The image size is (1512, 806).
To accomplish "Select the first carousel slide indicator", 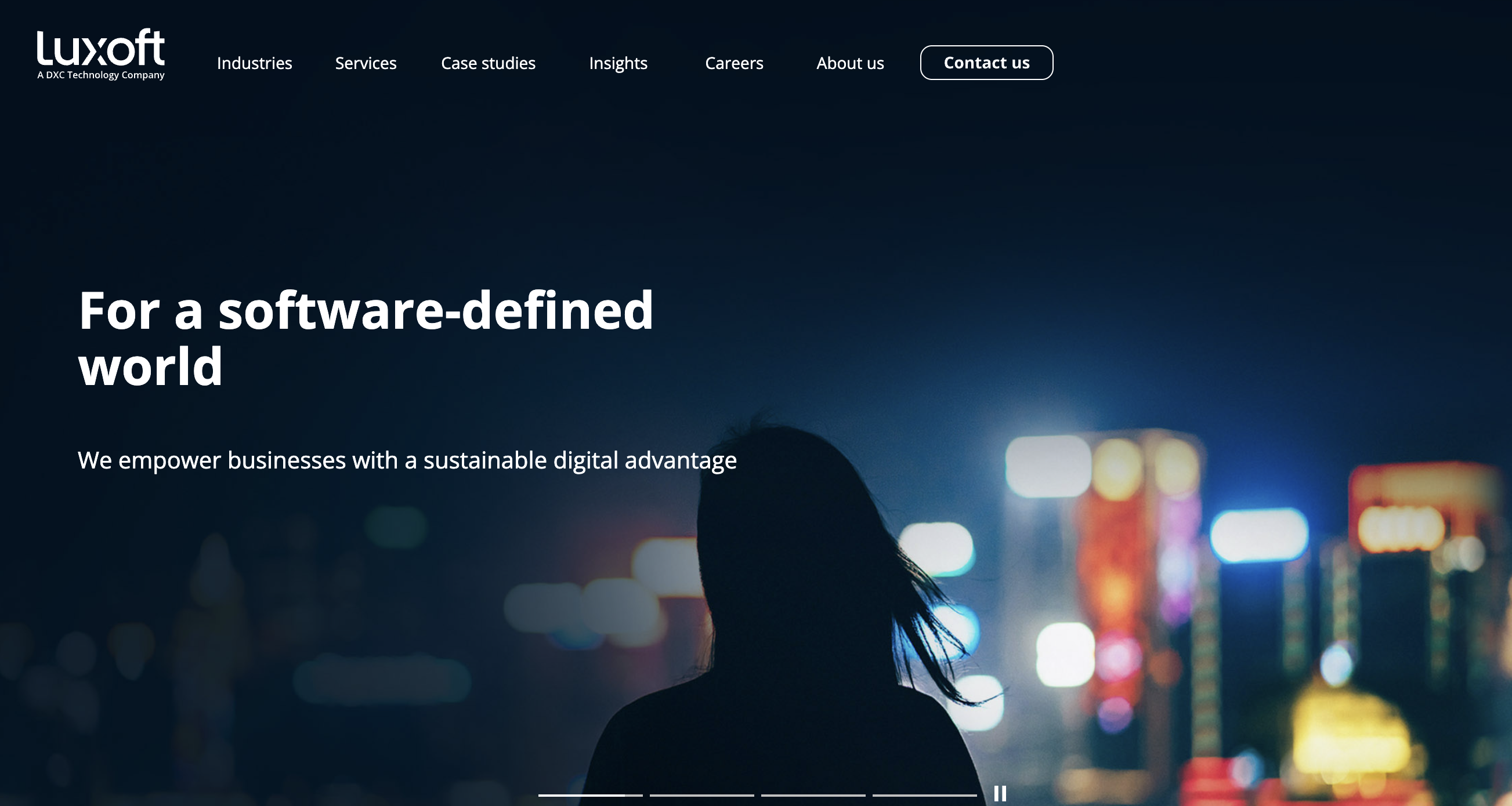I will click(x=589, y=795).
